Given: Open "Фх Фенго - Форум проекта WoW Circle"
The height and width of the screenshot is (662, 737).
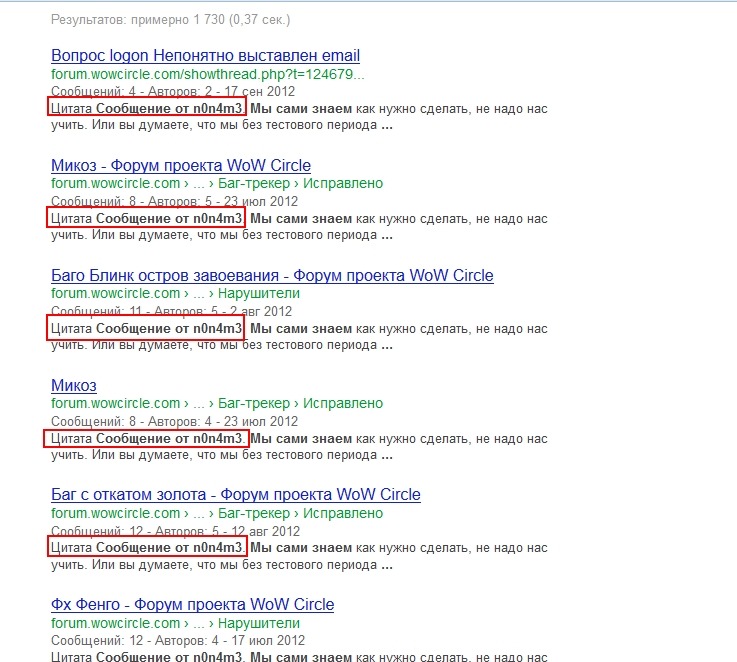Looking at the screenshot, I should (x=193, y=605).
